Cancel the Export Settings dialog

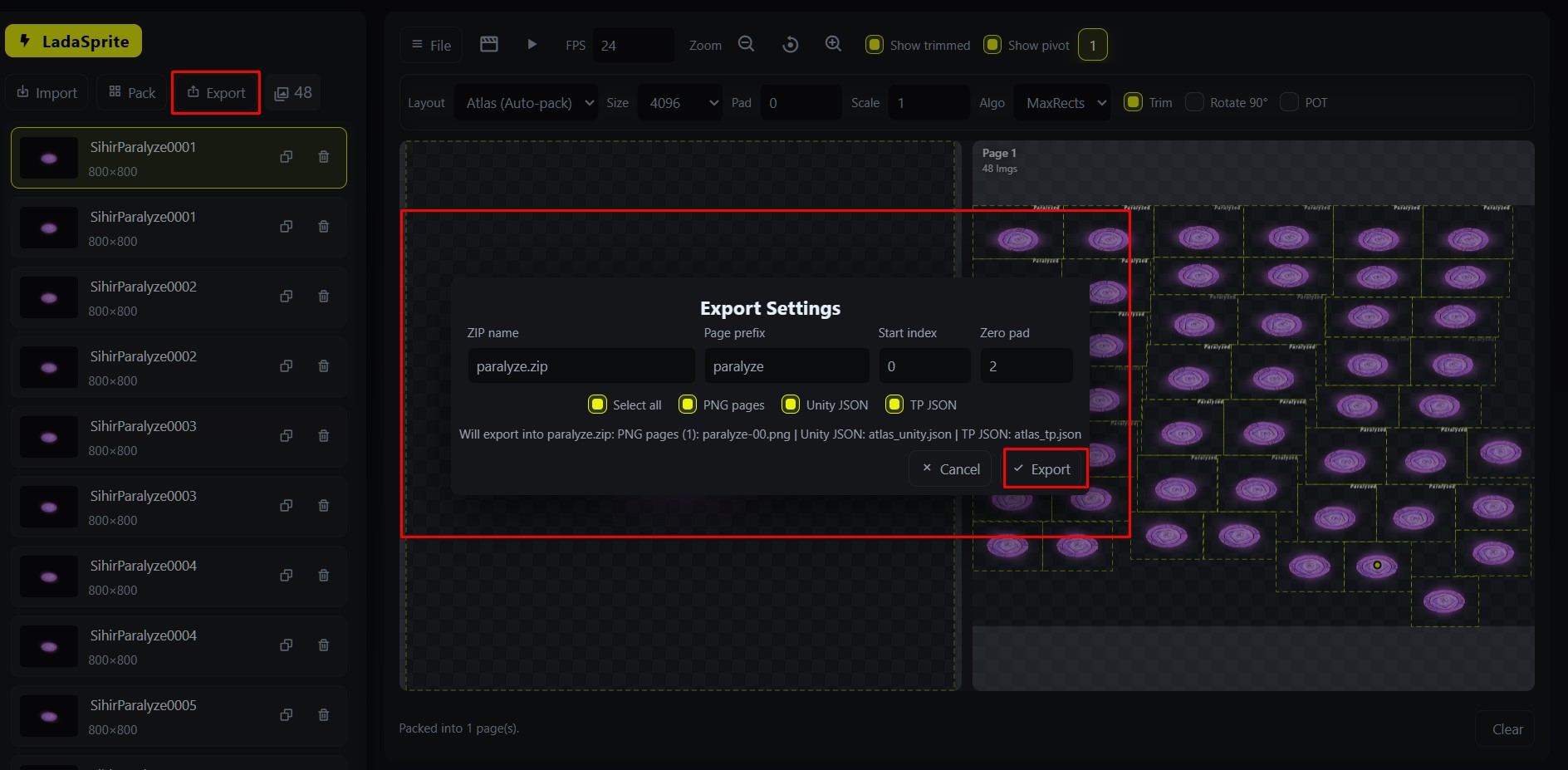[x=949, y=468]
